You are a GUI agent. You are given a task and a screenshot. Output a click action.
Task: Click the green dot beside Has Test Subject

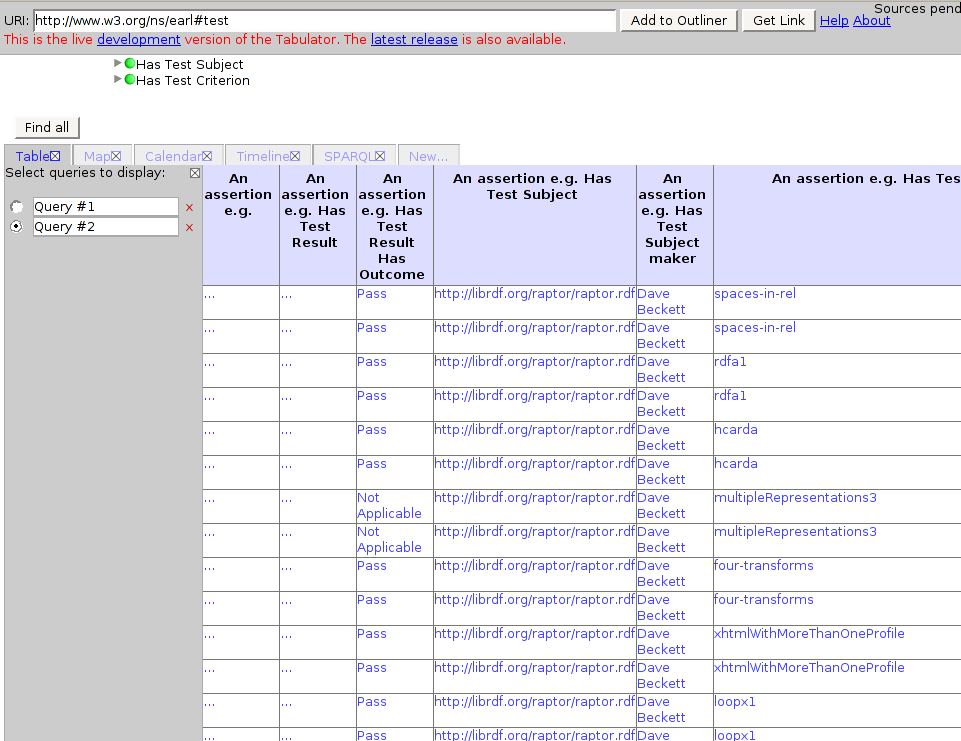(x=130, y=63)
